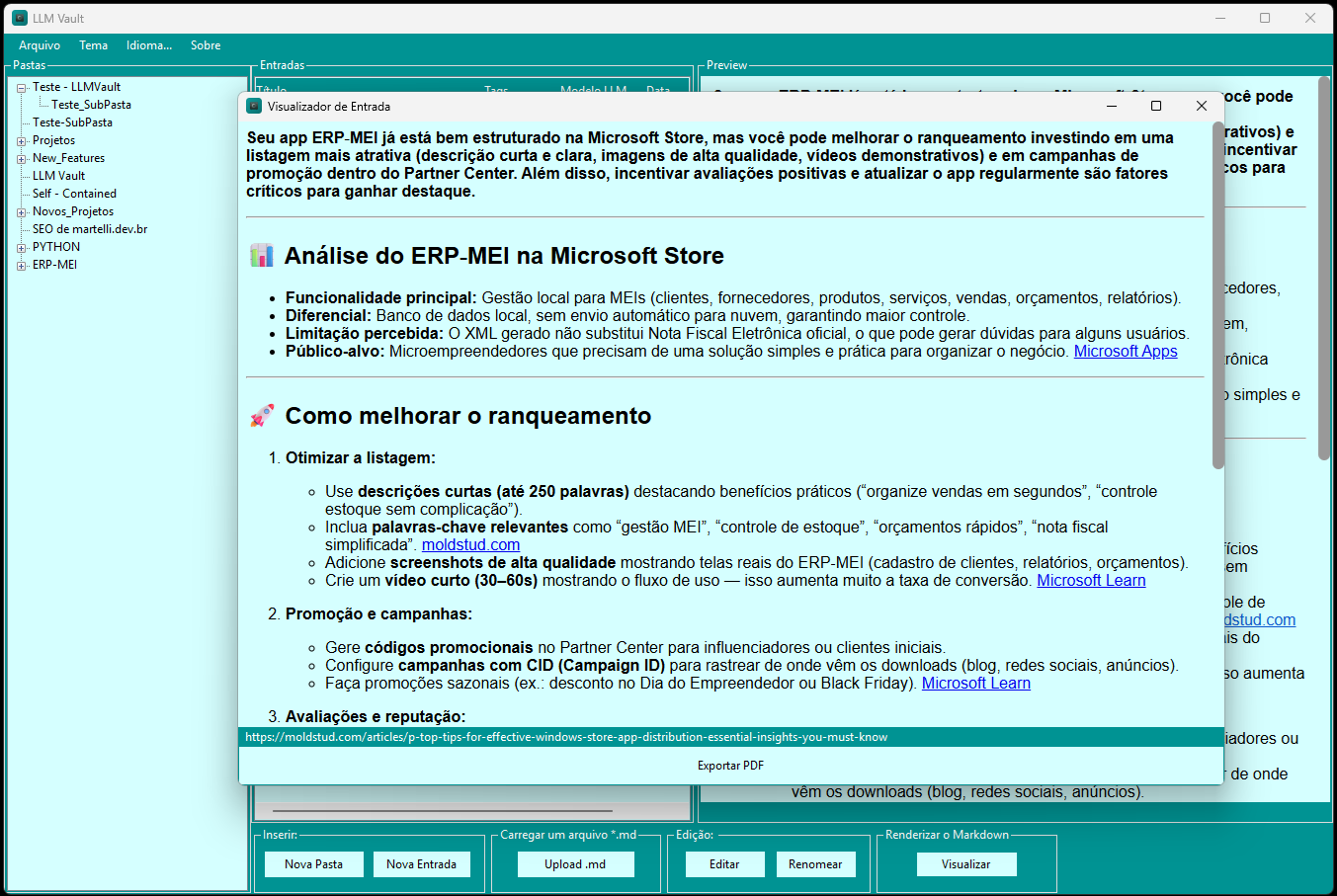Click the Editar button
Image resolution: width=1337 pixels, height=896 pixels.
724,864
